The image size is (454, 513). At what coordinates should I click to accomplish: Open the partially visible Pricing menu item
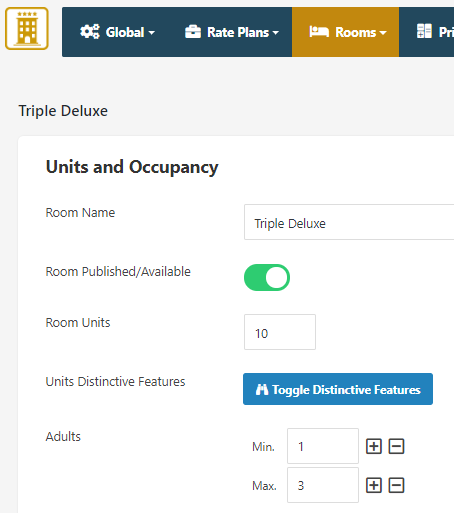coord(435,32)
